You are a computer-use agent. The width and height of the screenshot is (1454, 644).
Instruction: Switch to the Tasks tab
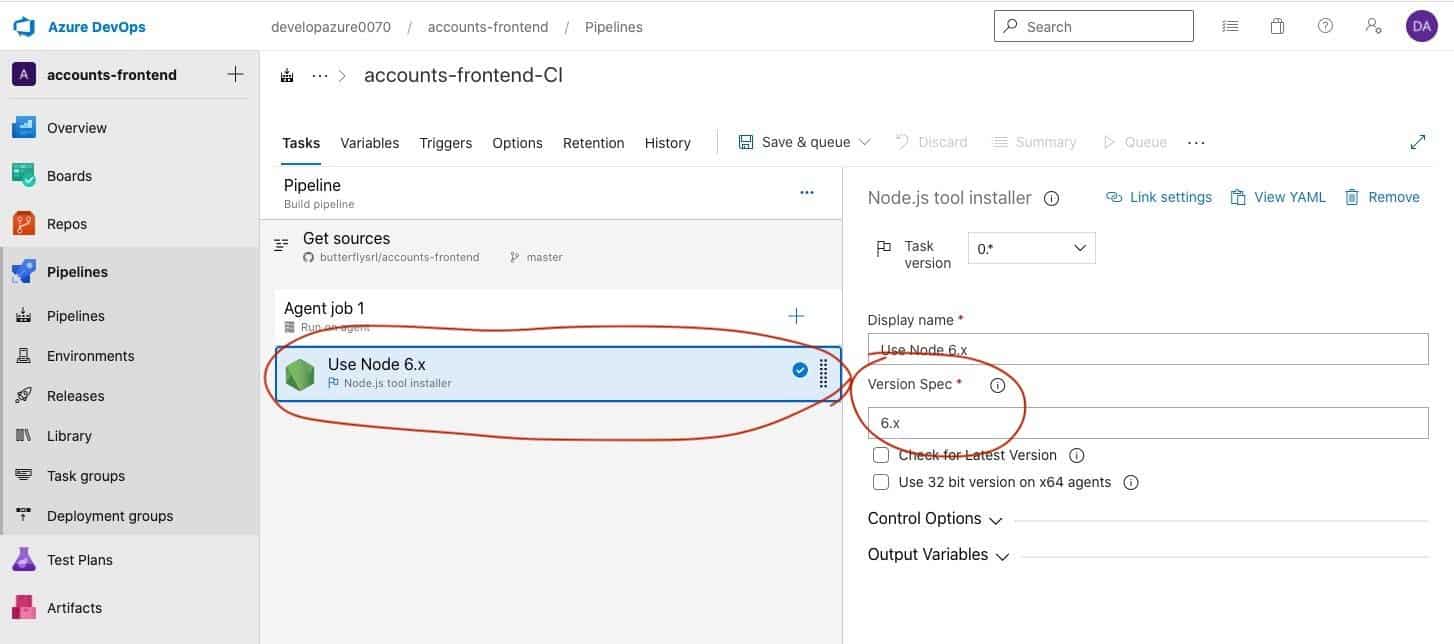pyautogui.click(x=301, y=143)
